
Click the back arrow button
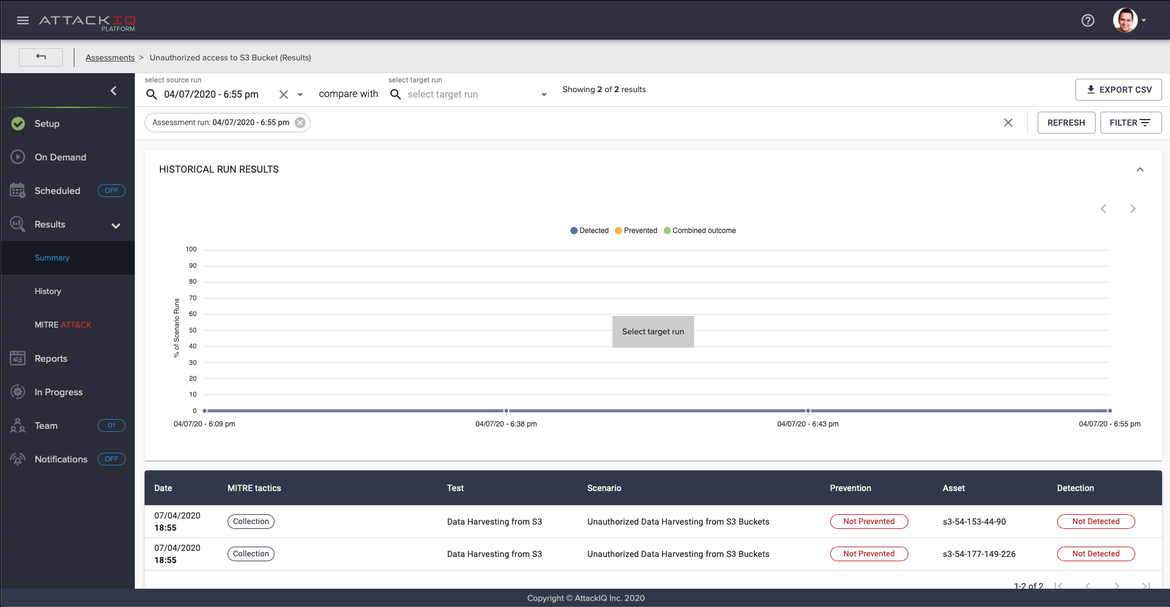click(41, 57)
